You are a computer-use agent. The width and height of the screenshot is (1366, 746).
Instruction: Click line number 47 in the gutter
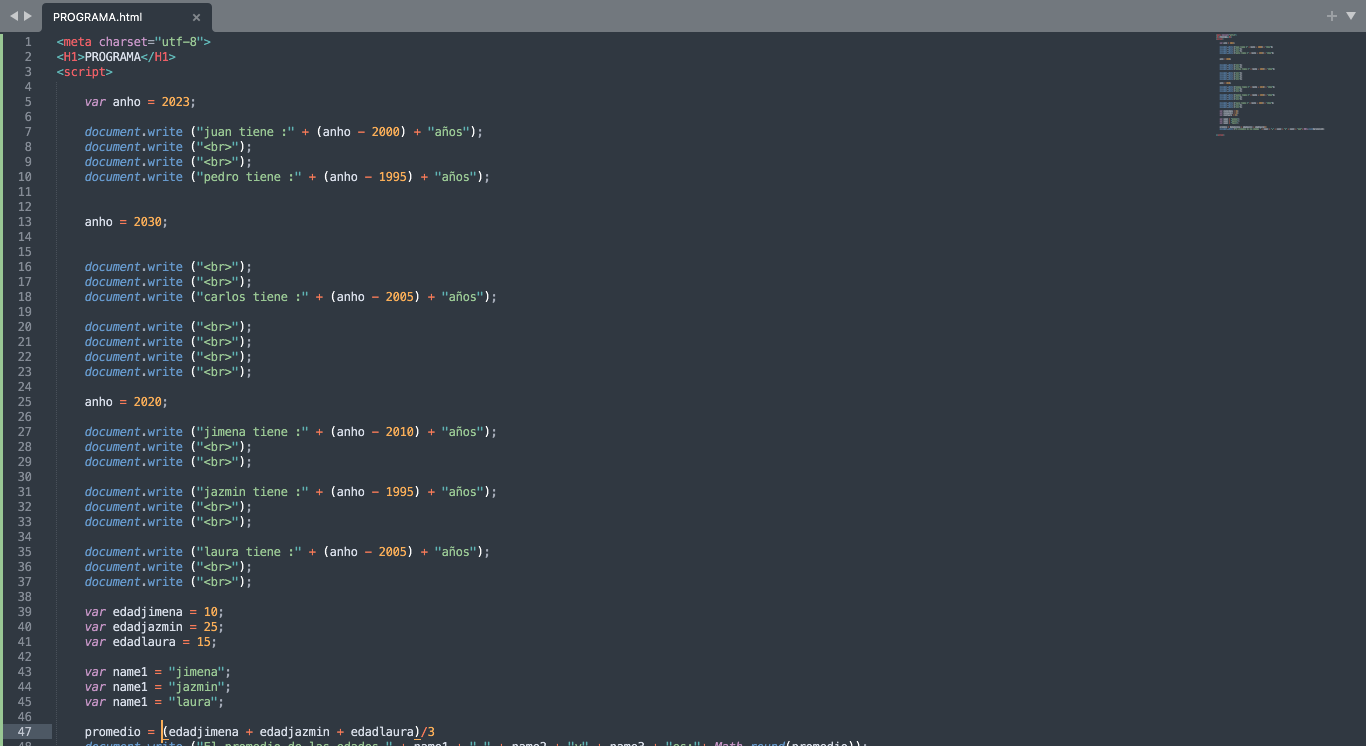[24, 732]
